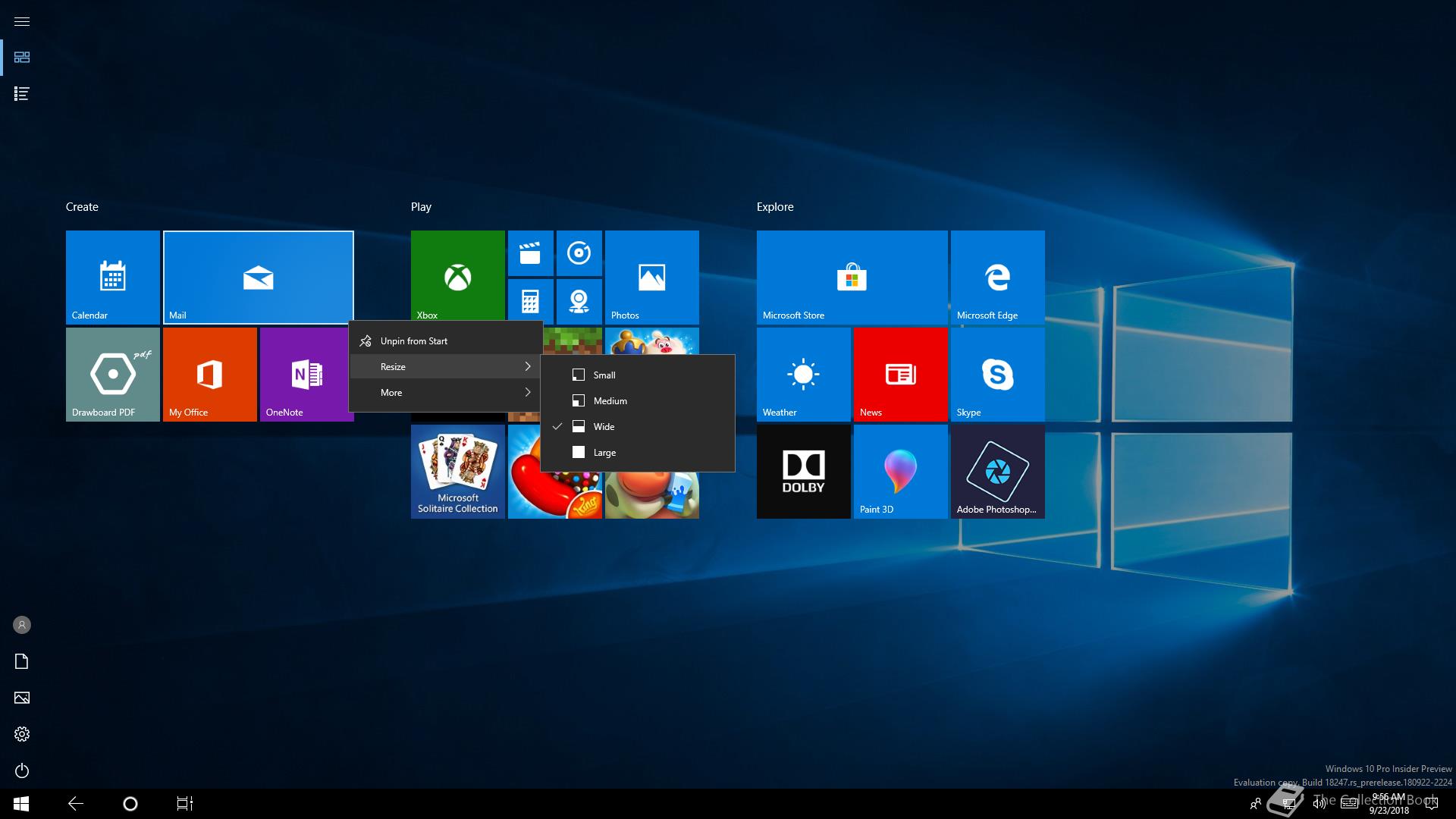Open the Calendar tile

pyautogui.click(x=112, y=278)
